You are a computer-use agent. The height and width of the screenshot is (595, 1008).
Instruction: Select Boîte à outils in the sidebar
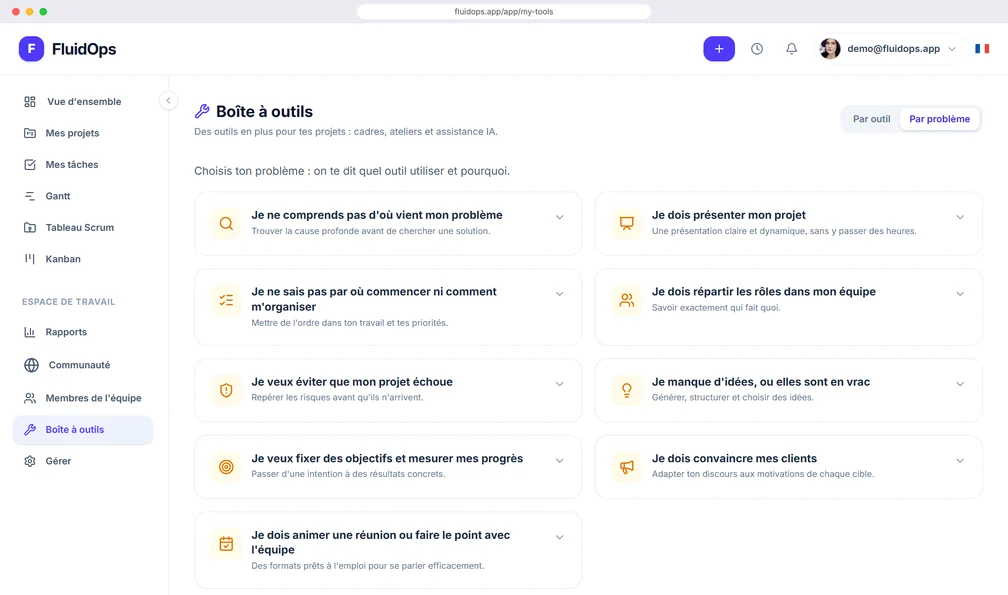pos(83,430)
